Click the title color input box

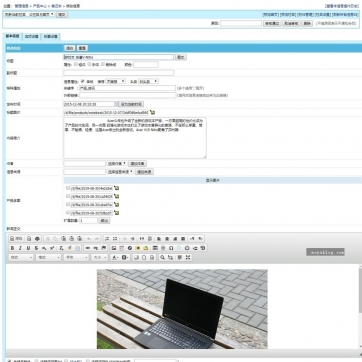pyautogui.click(x=146, y=65)
